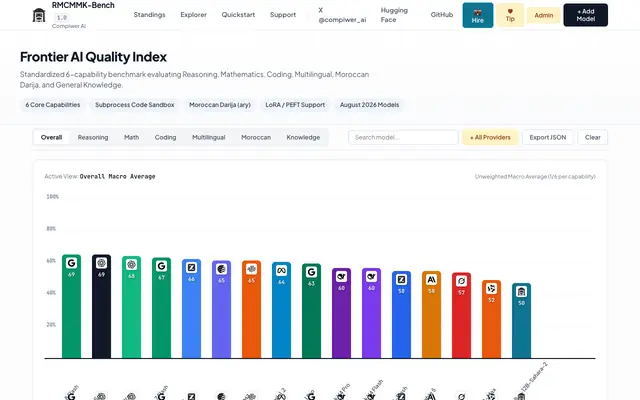Open the Standings page

[149, 15]
